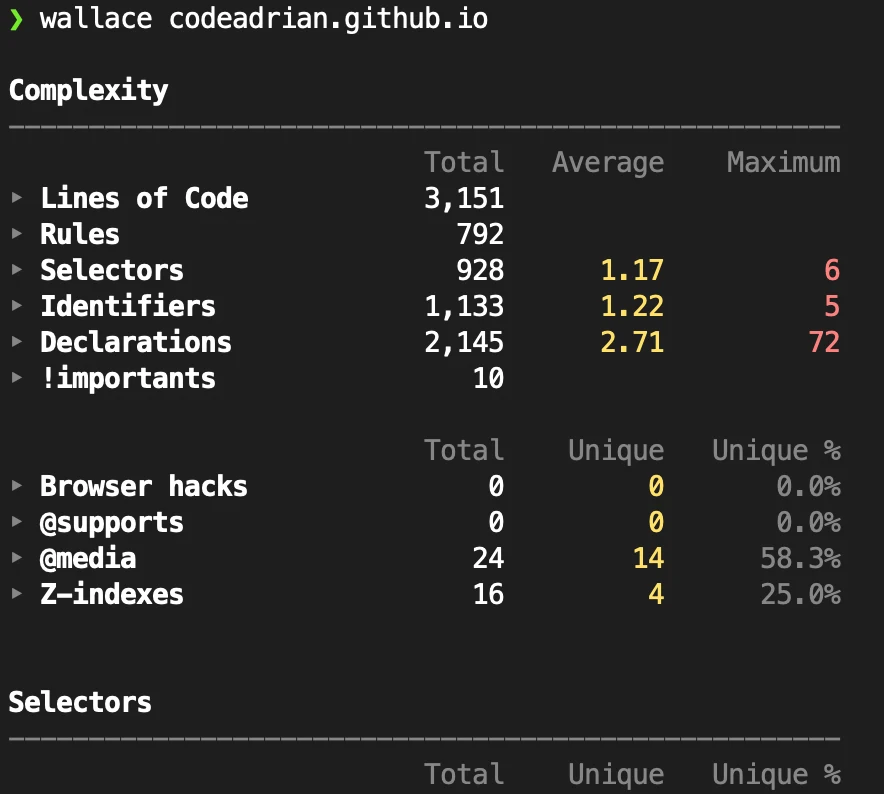Expand the Selectors row disclosure triangle

click(x=16, y=270)
